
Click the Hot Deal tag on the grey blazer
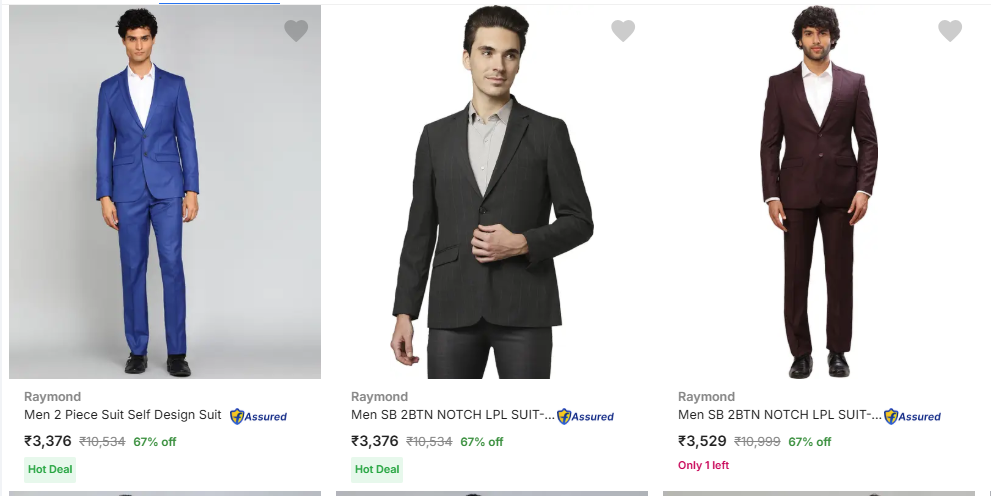tap(377, 469)
